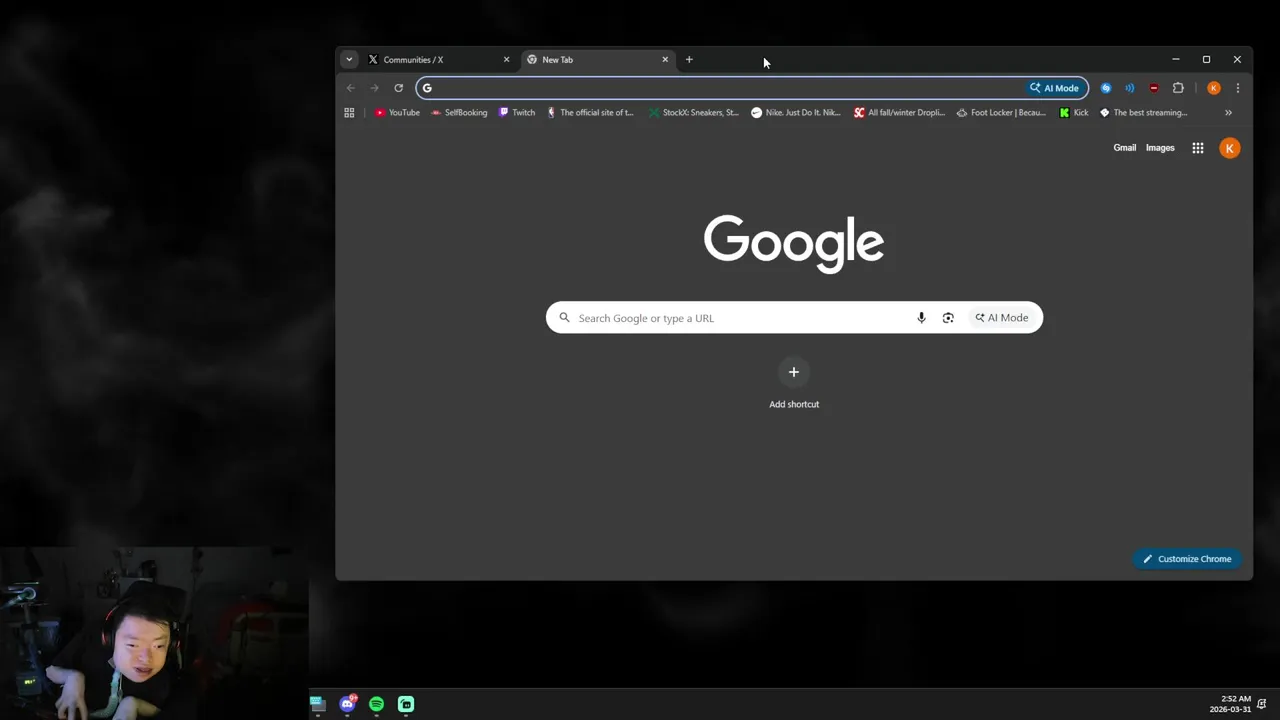Reload the current page
Screen dimensions: 1280x720
pos(398,88)
